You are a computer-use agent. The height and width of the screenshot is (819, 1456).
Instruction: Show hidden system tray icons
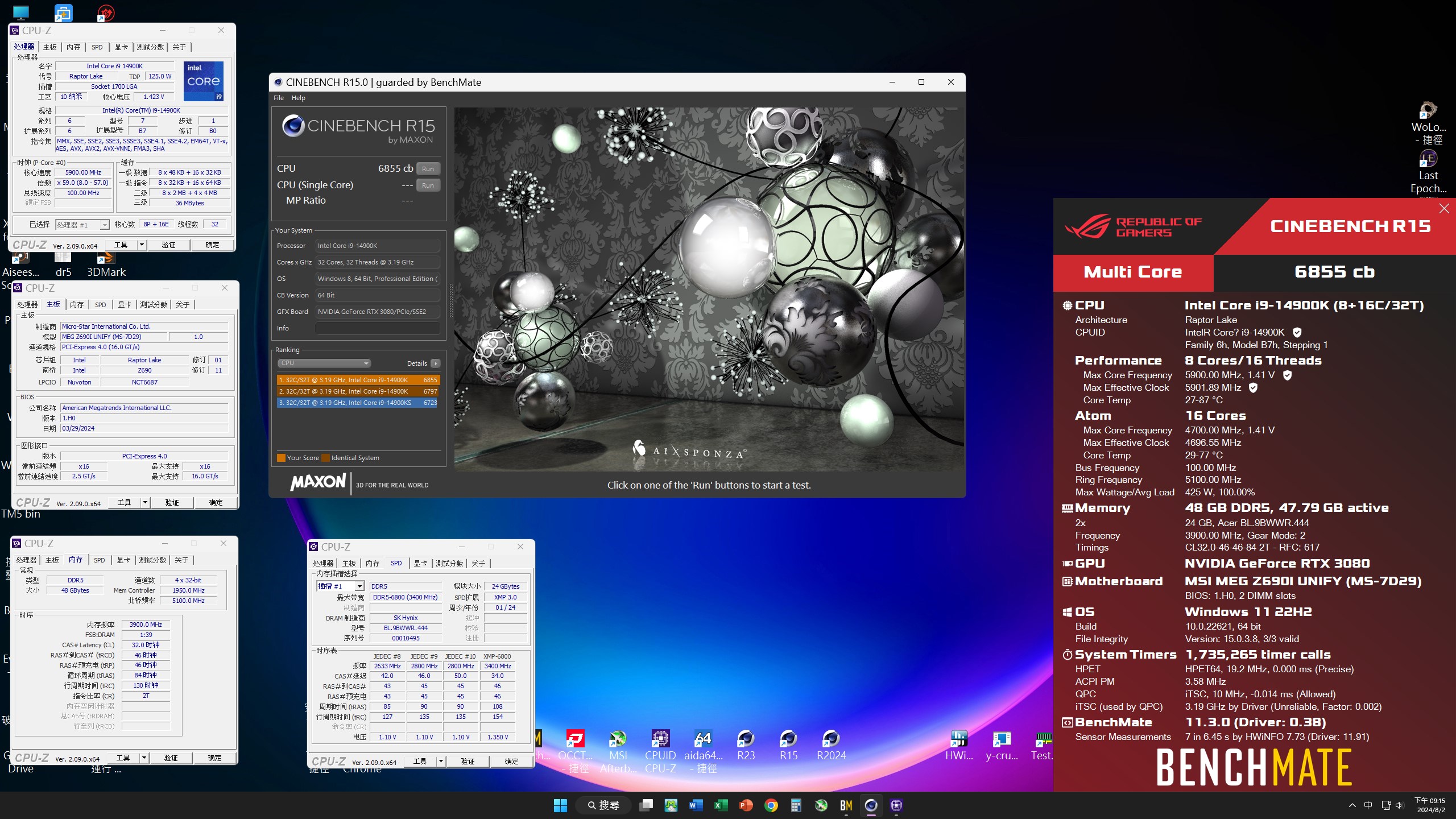(x=1352, y=805)
